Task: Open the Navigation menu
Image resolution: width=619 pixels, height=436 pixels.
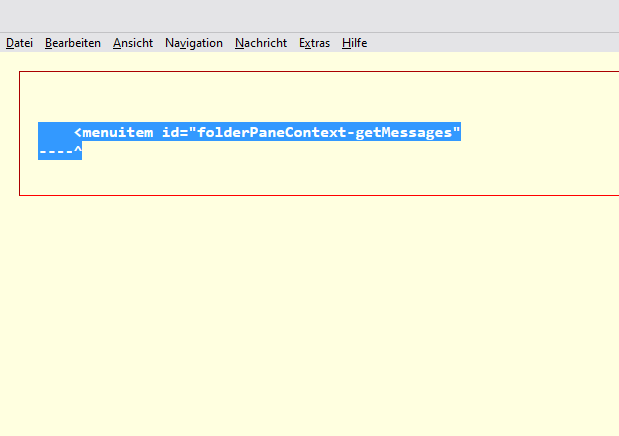Action: [194, 43]
